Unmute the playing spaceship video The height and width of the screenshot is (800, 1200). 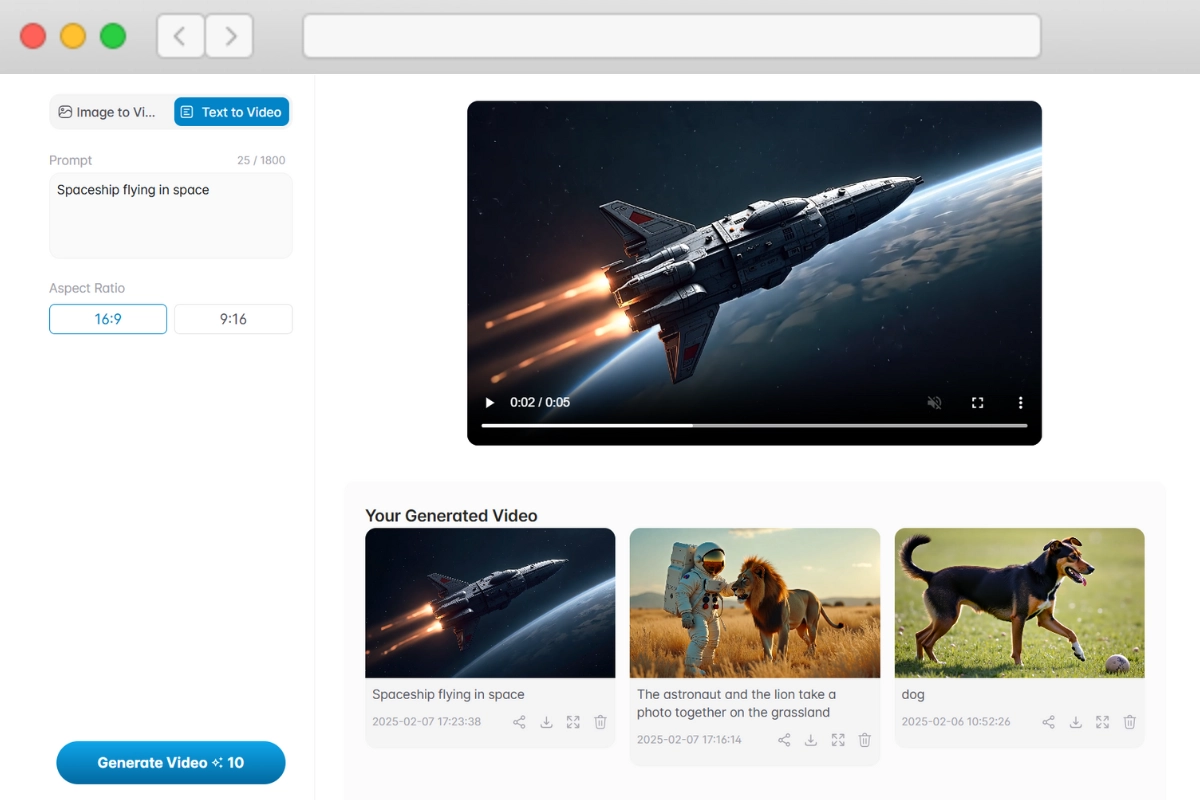(x=934, y=402)
